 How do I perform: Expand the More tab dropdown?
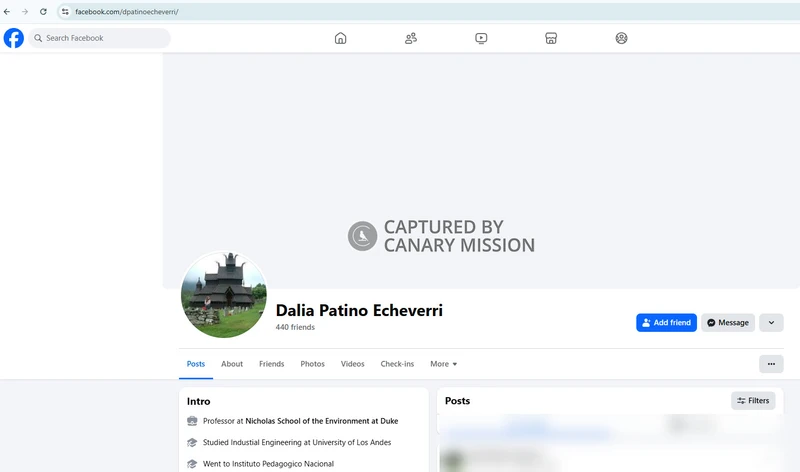tap(443, 364)
